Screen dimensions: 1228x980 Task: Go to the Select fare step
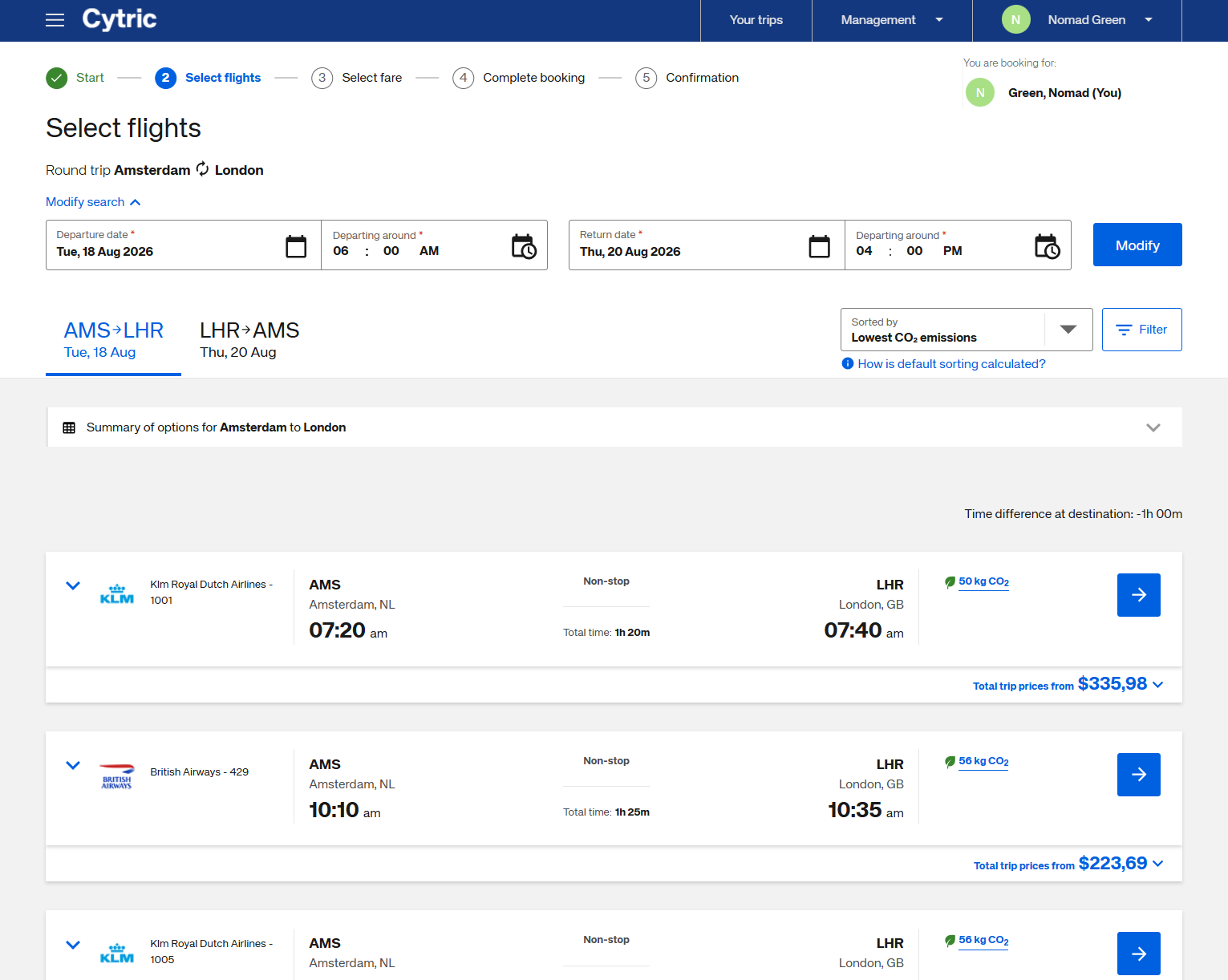point(372,78)
